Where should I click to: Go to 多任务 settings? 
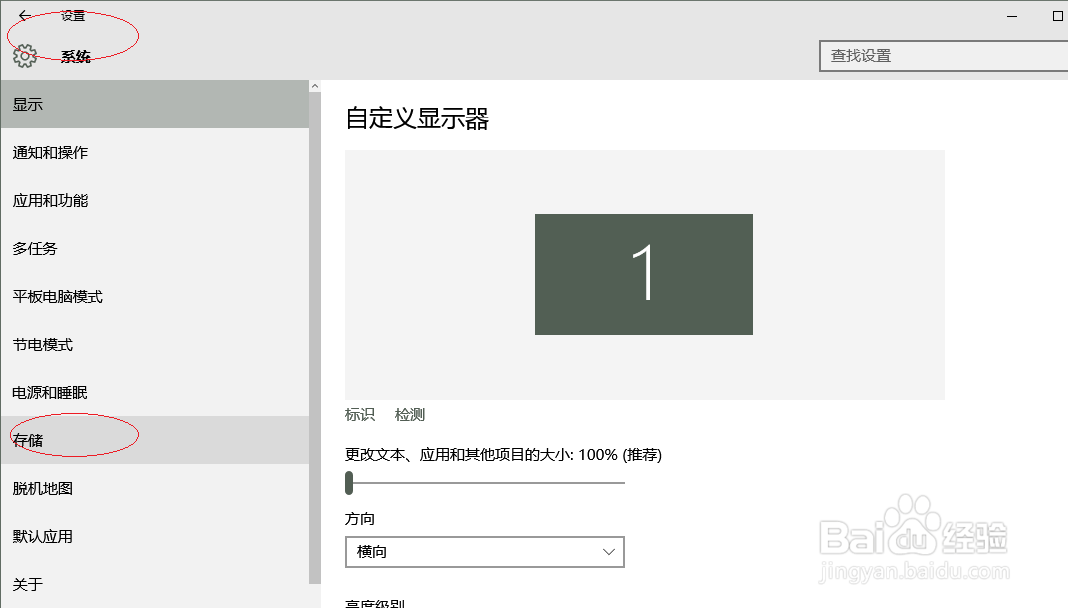(x=155, y=249)
